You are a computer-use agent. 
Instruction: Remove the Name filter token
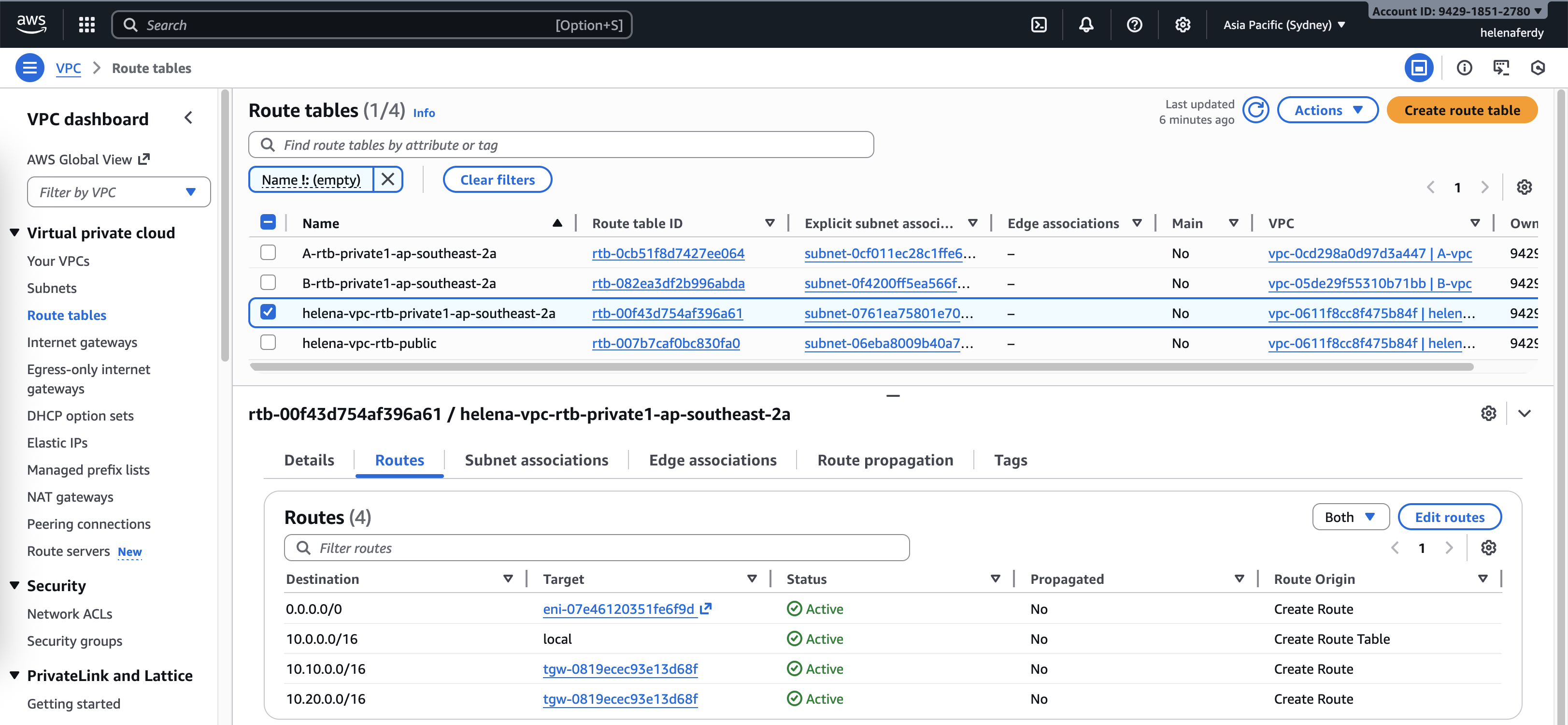pos(388,180)
